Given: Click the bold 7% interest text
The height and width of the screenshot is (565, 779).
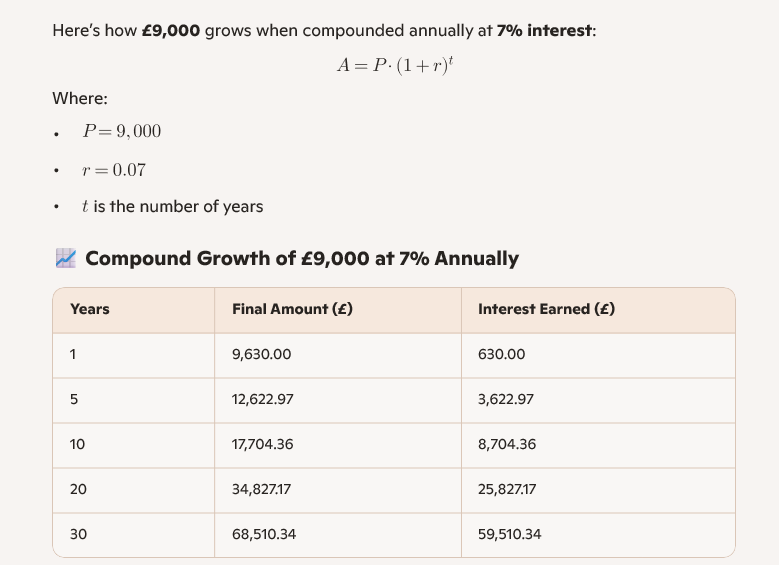Looking at the screenshot, I should coord(545,31).
